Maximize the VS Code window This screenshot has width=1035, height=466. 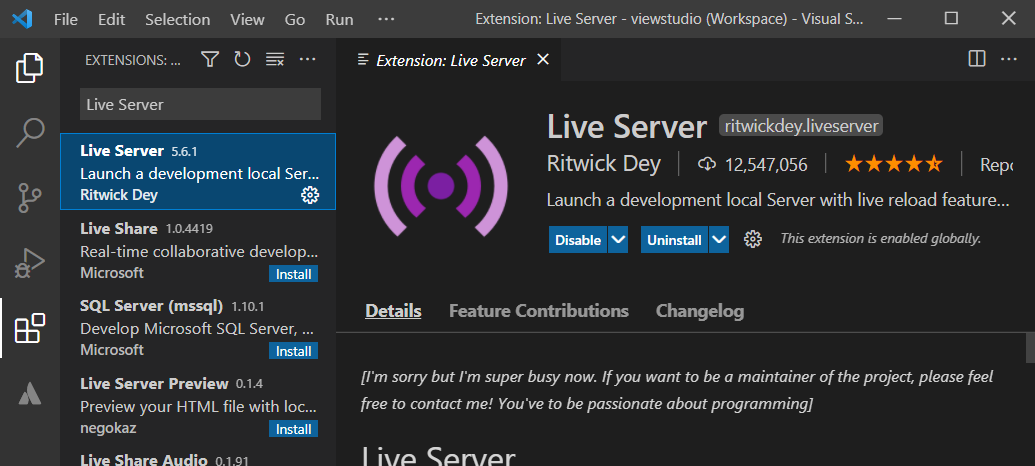951,19
